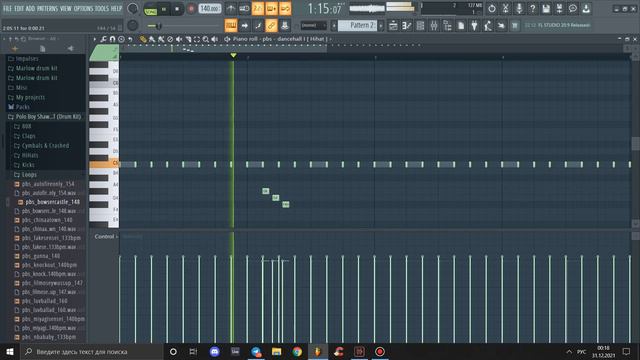
Task: Open the HELP menu
Action: point(116,8)
